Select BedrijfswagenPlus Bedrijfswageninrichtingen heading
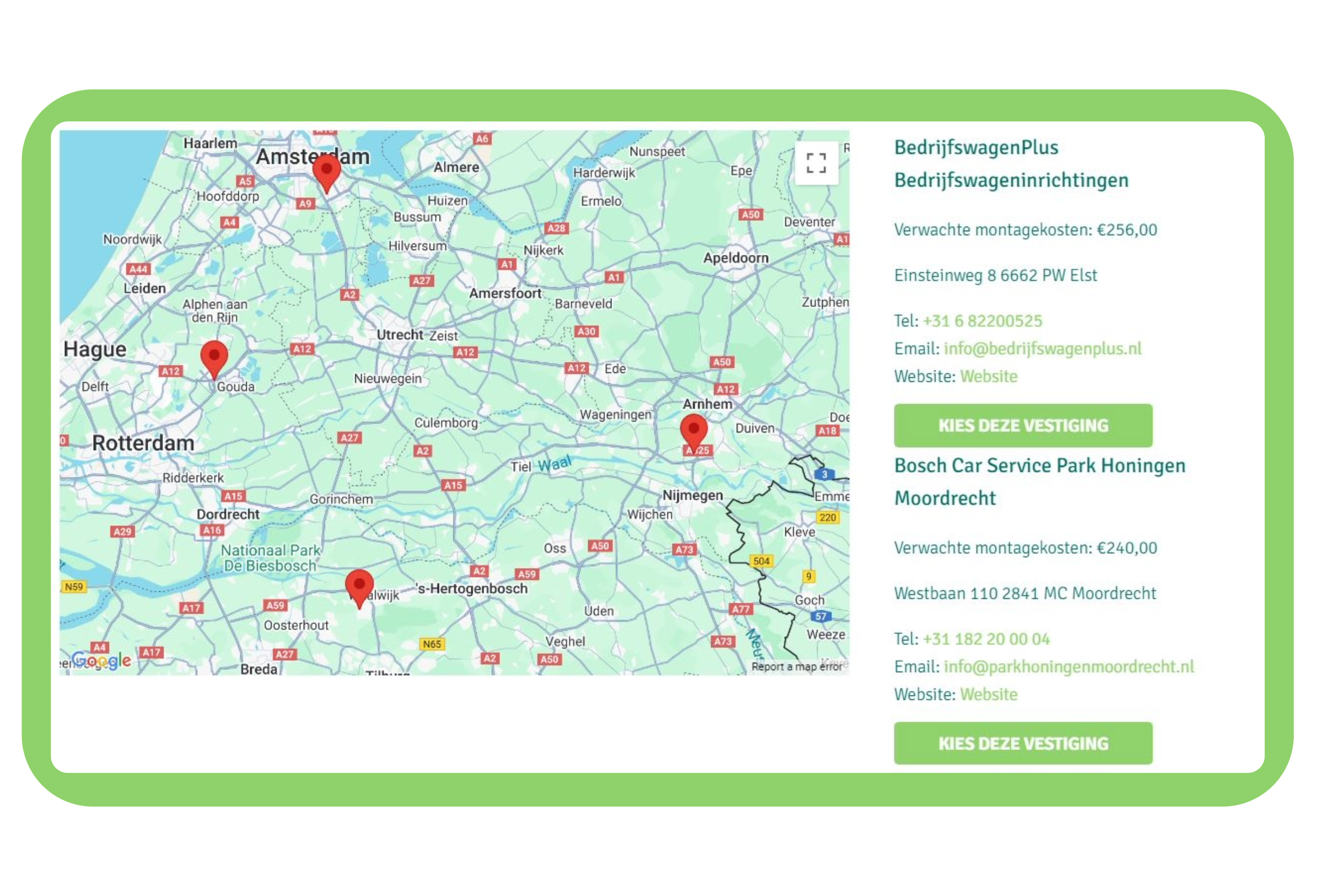 point(1012,164)
